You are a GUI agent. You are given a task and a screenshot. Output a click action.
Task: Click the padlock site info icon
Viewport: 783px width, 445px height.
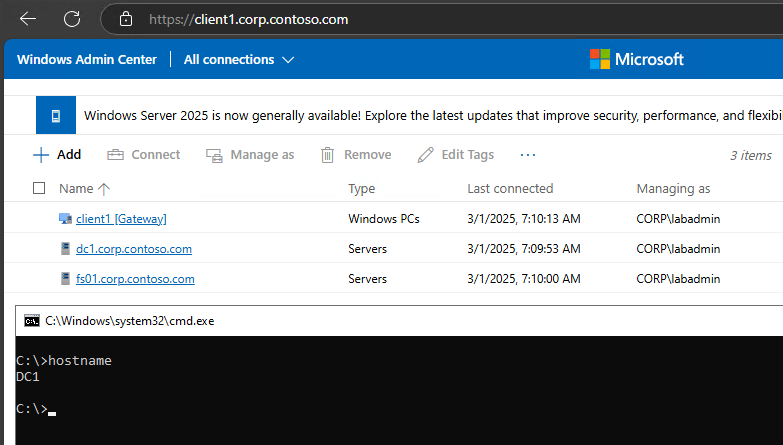(125, 19)
